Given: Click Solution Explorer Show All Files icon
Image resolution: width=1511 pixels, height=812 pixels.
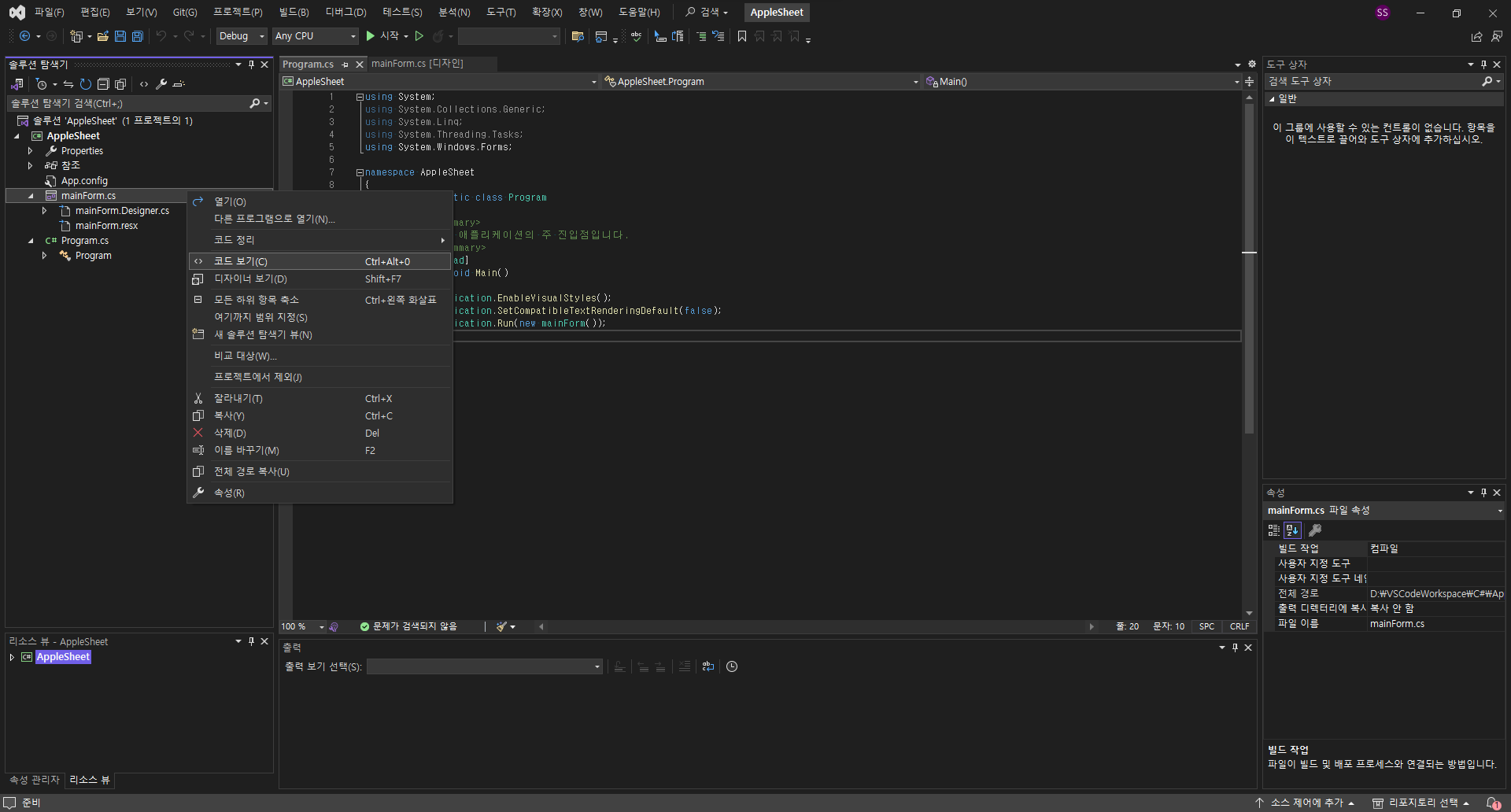Looking at the screenshot, I should tap(120, 84).
